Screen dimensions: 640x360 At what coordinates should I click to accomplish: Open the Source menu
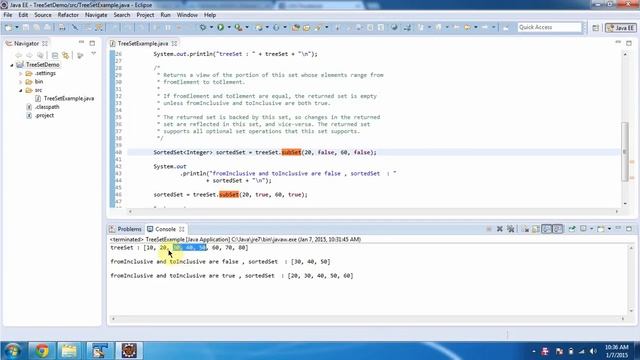(x=43, y=15)
